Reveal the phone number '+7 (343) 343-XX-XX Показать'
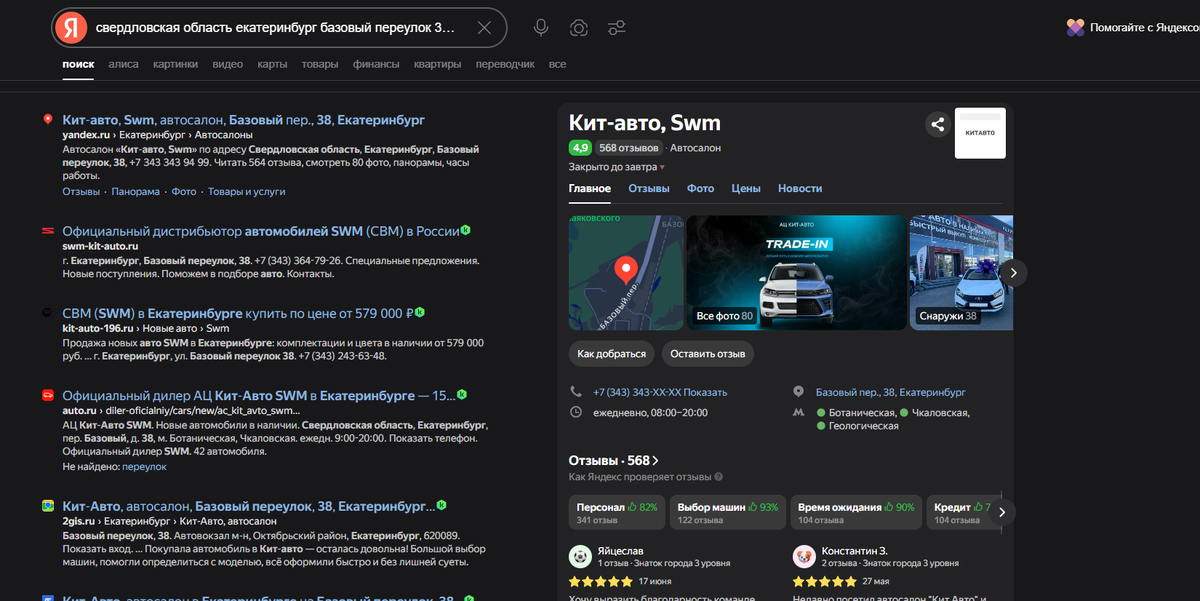This screenshot has height=601, width=1200. (660, 392)
